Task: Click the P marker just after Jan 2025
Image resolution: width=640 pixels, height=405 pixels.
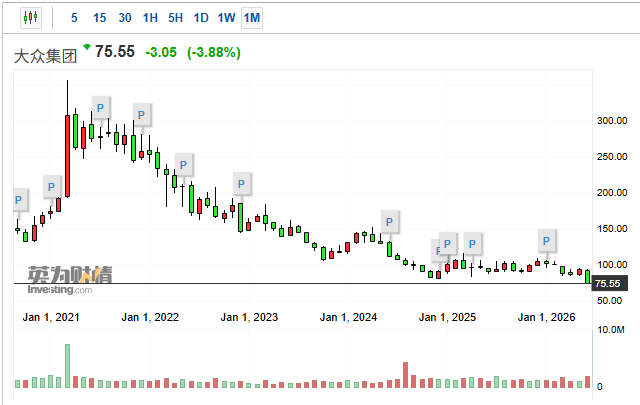Action: (x=472, y=244)
